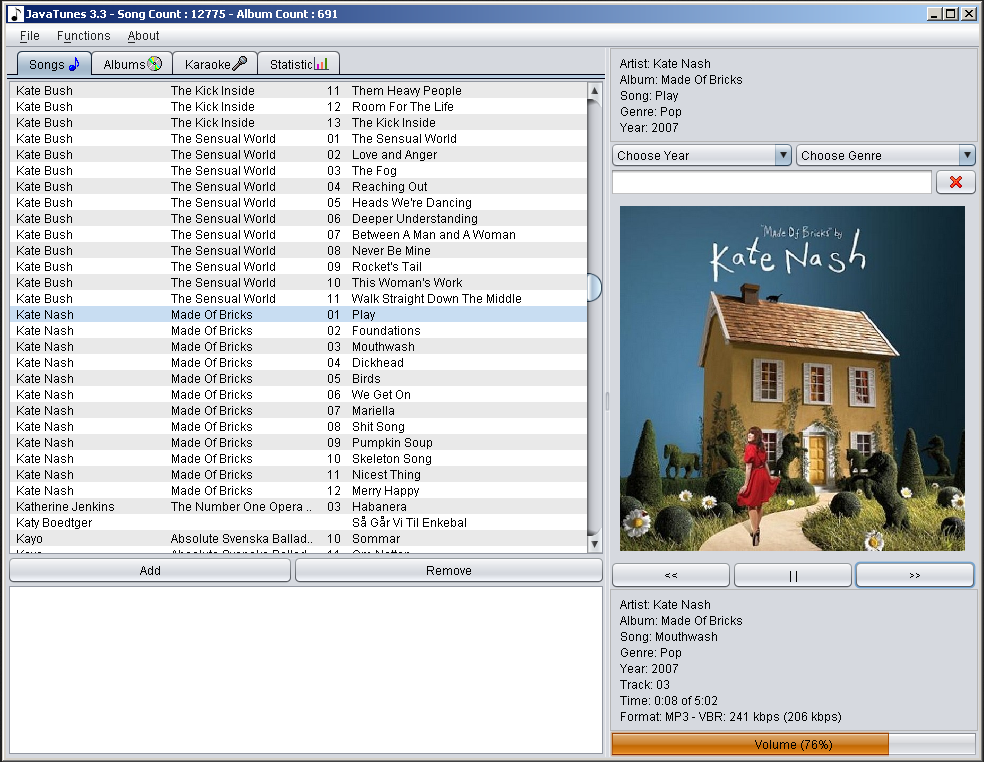
Task: Open the Choose Genre dropdown
Action: coord(885,155)
